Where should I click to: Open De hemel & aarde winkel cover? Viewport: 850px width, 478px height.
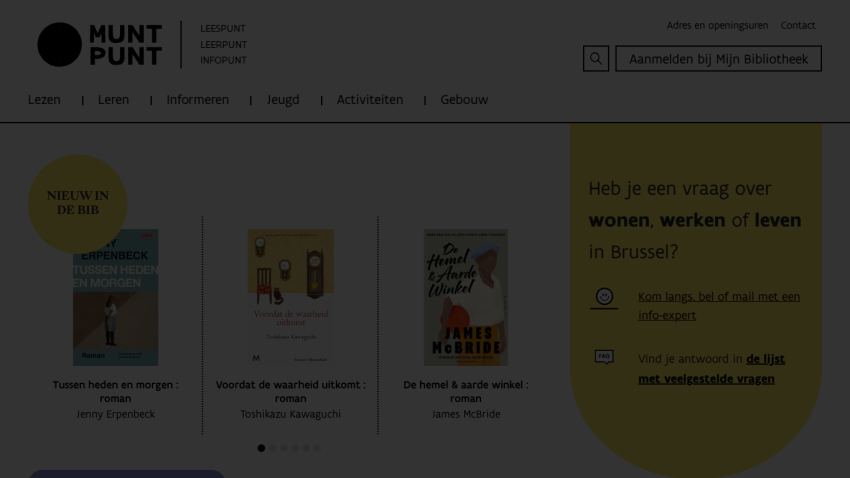pyautogui.click(x=466, y=297)
